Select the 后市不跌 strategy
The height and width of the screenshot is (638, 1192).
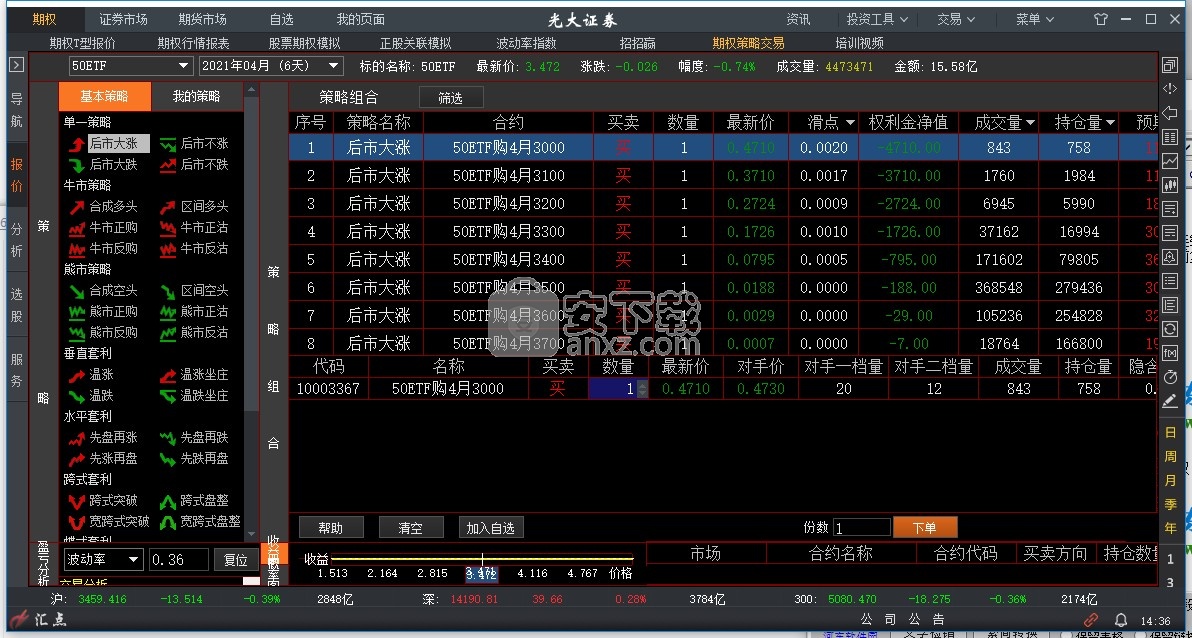(x=194, y=164)
